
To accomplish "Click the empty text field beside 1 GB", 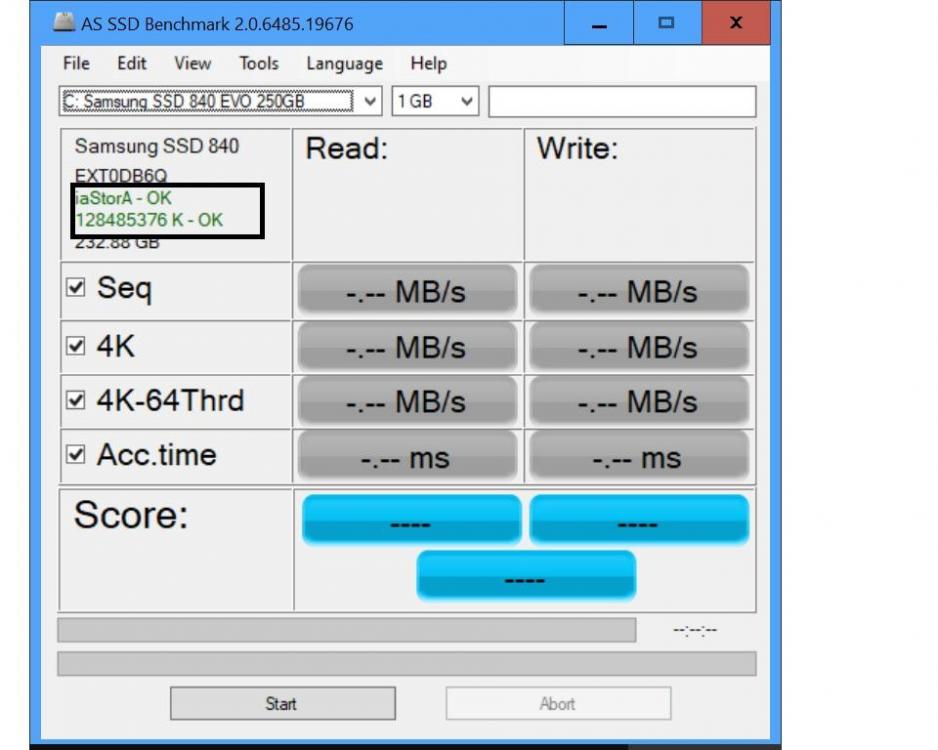I will [622, 102].
